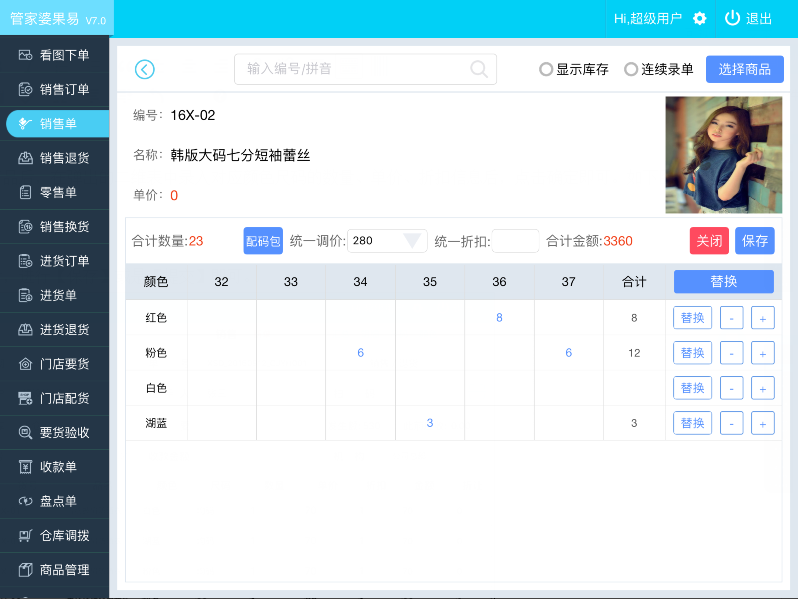Click the 收款单 sidebar icon
The image size is (798, 599).
click(x=25, y=467)
